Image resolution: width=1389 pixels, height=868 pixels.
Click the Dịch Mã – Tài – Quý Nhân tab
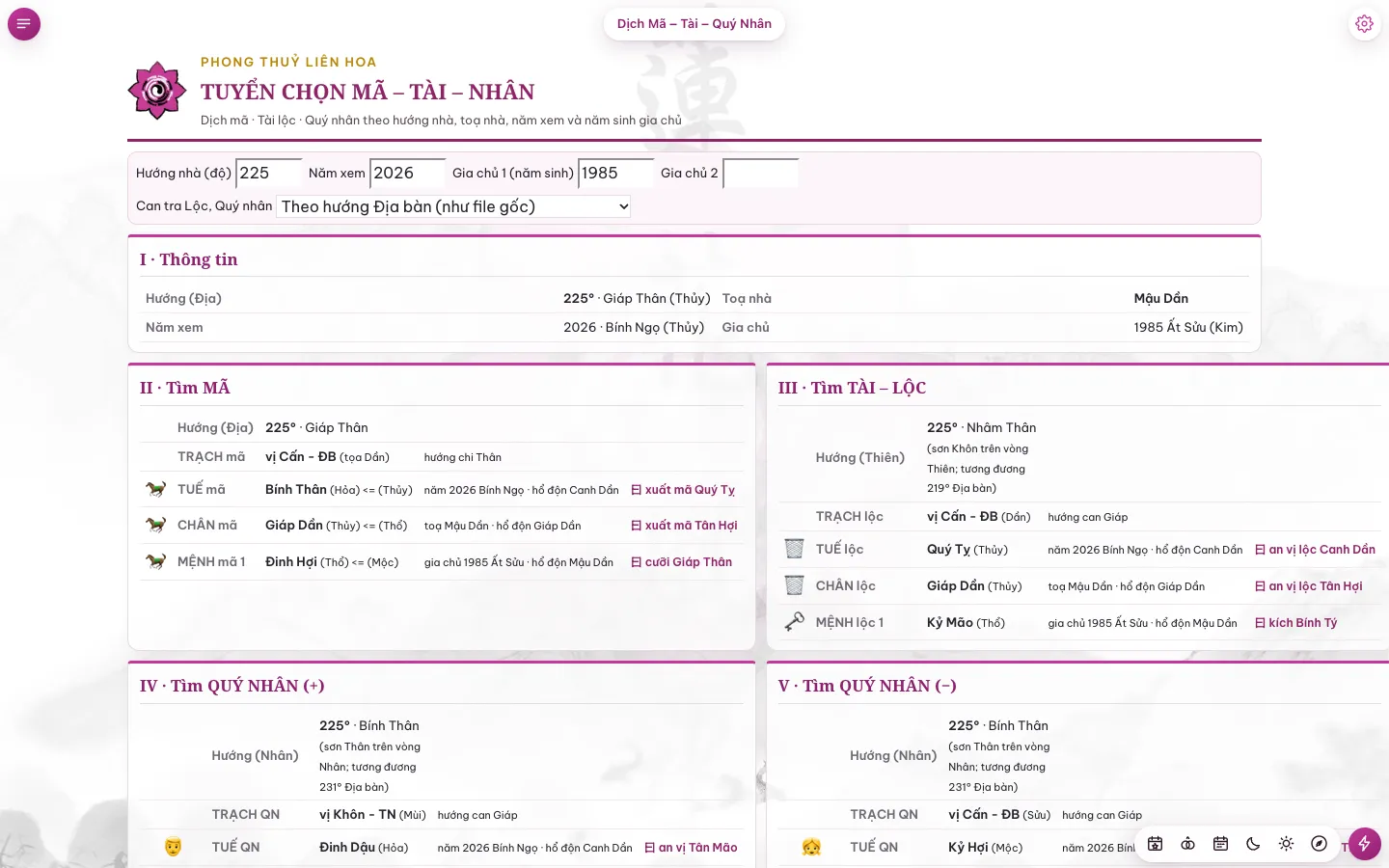[694, 24]
